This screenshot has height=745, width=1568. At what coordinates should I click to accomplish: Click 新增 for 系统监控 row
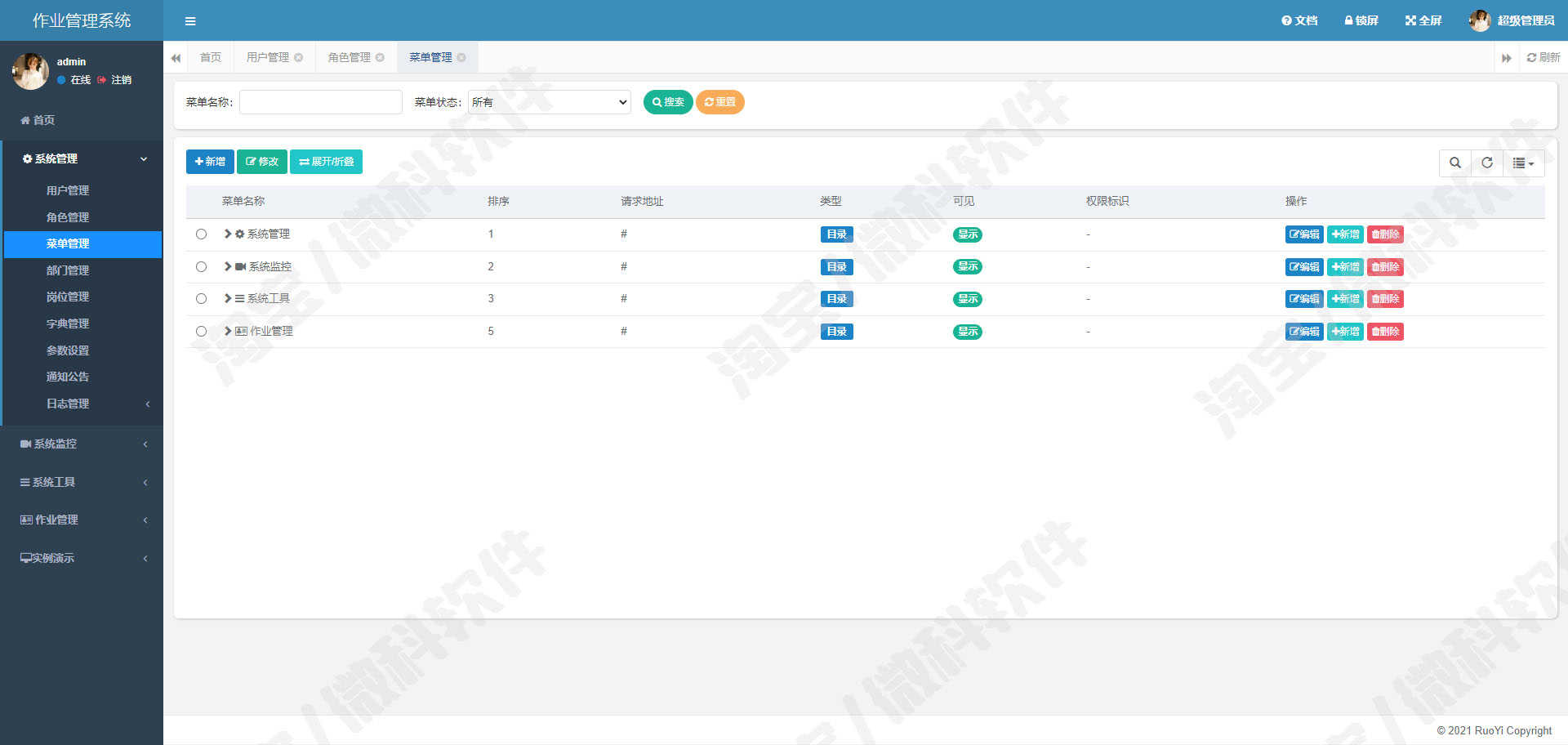[1345, 266]
